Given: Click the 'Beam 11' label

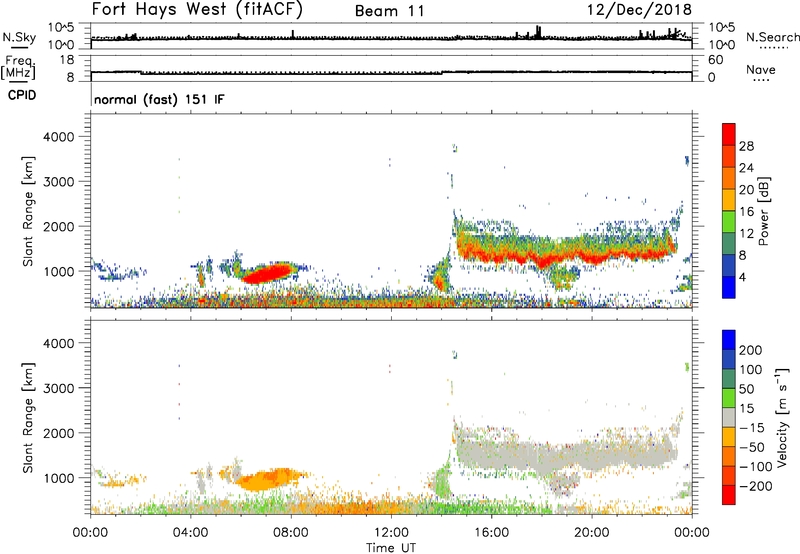Looking at the screenshot, I should click(x=389, y=11).
